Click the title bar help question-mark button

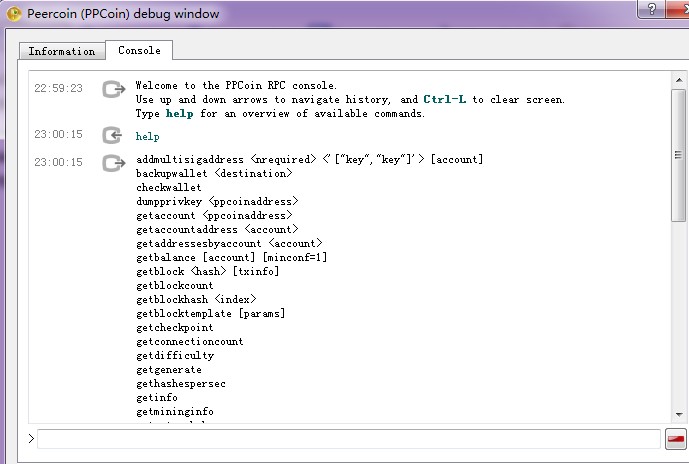(x=652, y=9)
